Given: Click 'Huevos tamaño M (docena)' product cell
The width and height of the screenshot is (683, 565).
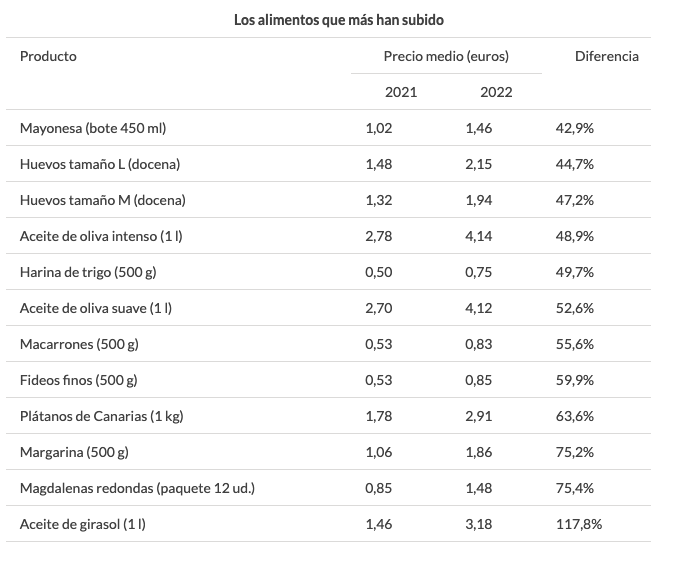Looking at the screenshot, I should (102, 200).
